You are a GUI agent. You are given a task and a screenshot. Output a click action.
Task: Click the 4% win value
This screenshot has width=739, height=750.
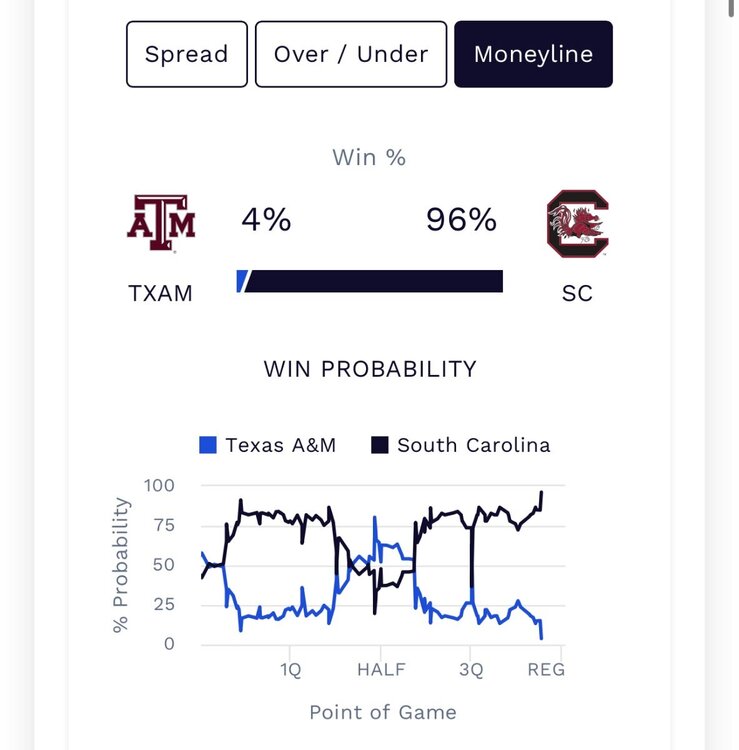[266, 219]
